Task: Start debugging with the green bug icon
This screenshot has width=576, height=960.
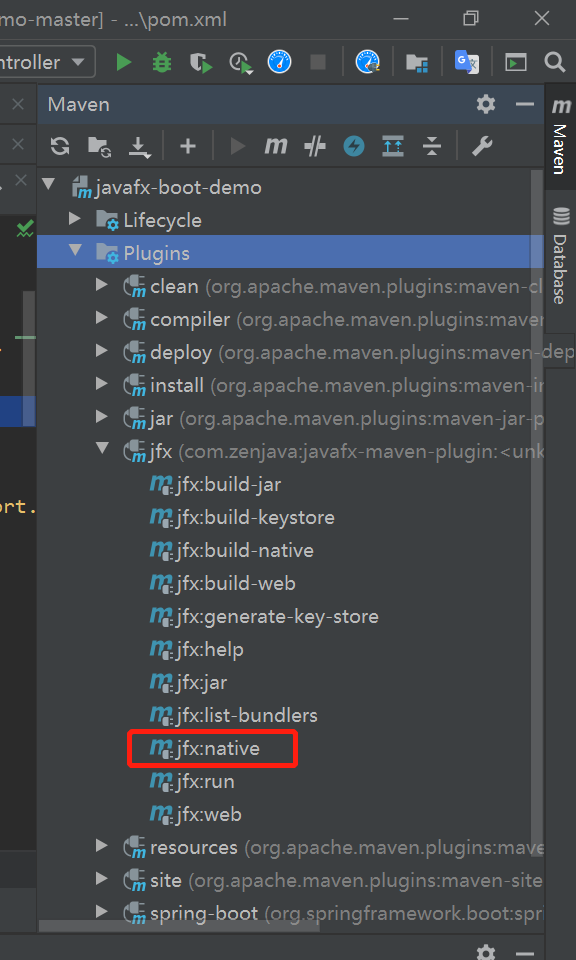Action: click(162, 62)
